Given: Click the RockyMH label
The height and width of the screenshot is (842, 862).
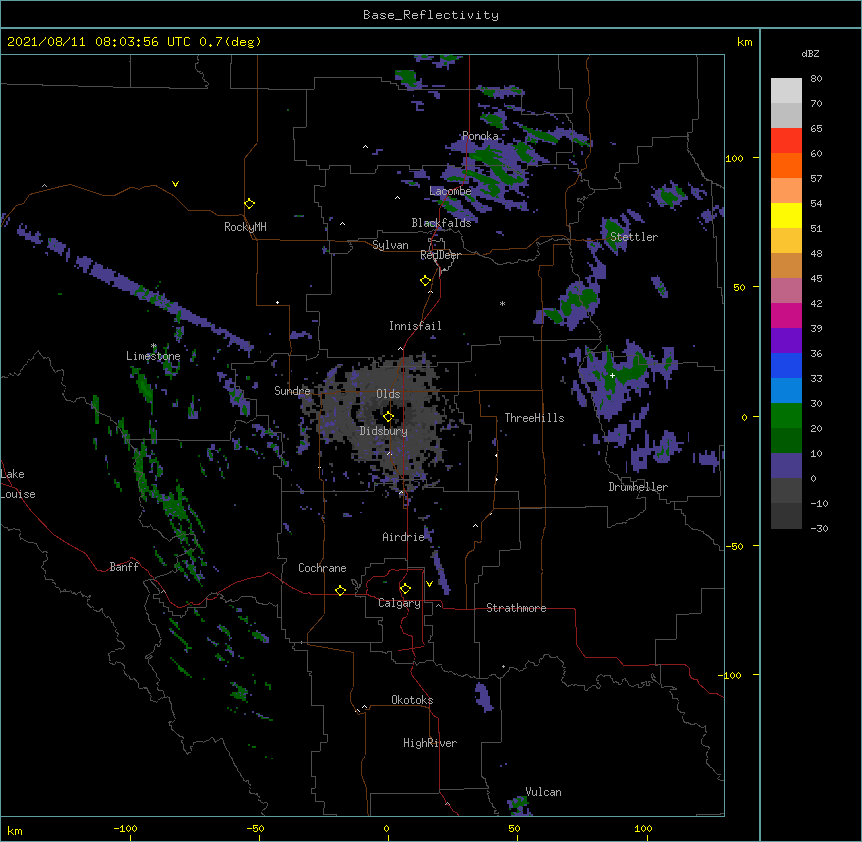Looking at the screenshot, I should click(x=245, y=227).
